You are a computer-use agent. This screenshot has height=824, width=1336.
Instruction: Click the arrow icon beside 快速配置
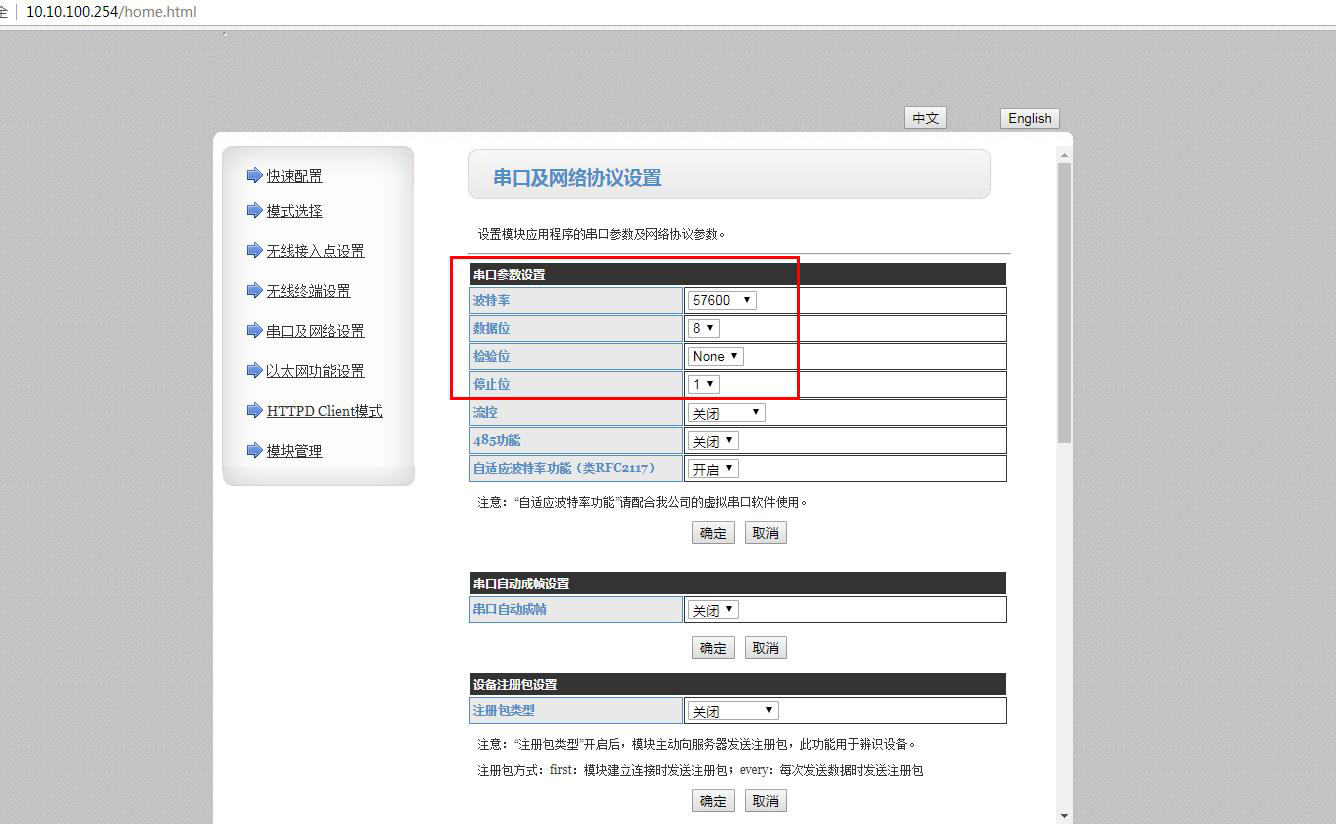pos(254,176)
